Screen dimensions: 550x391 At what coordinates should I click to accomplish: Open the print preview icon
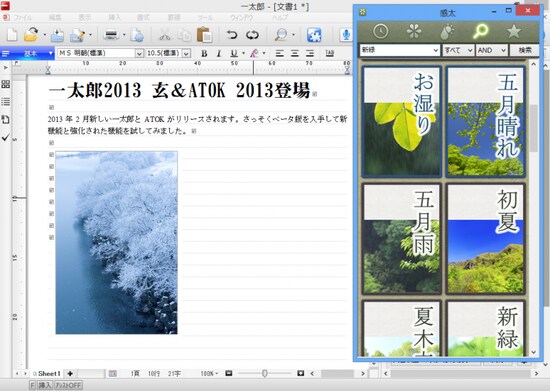tap(137, 35)
